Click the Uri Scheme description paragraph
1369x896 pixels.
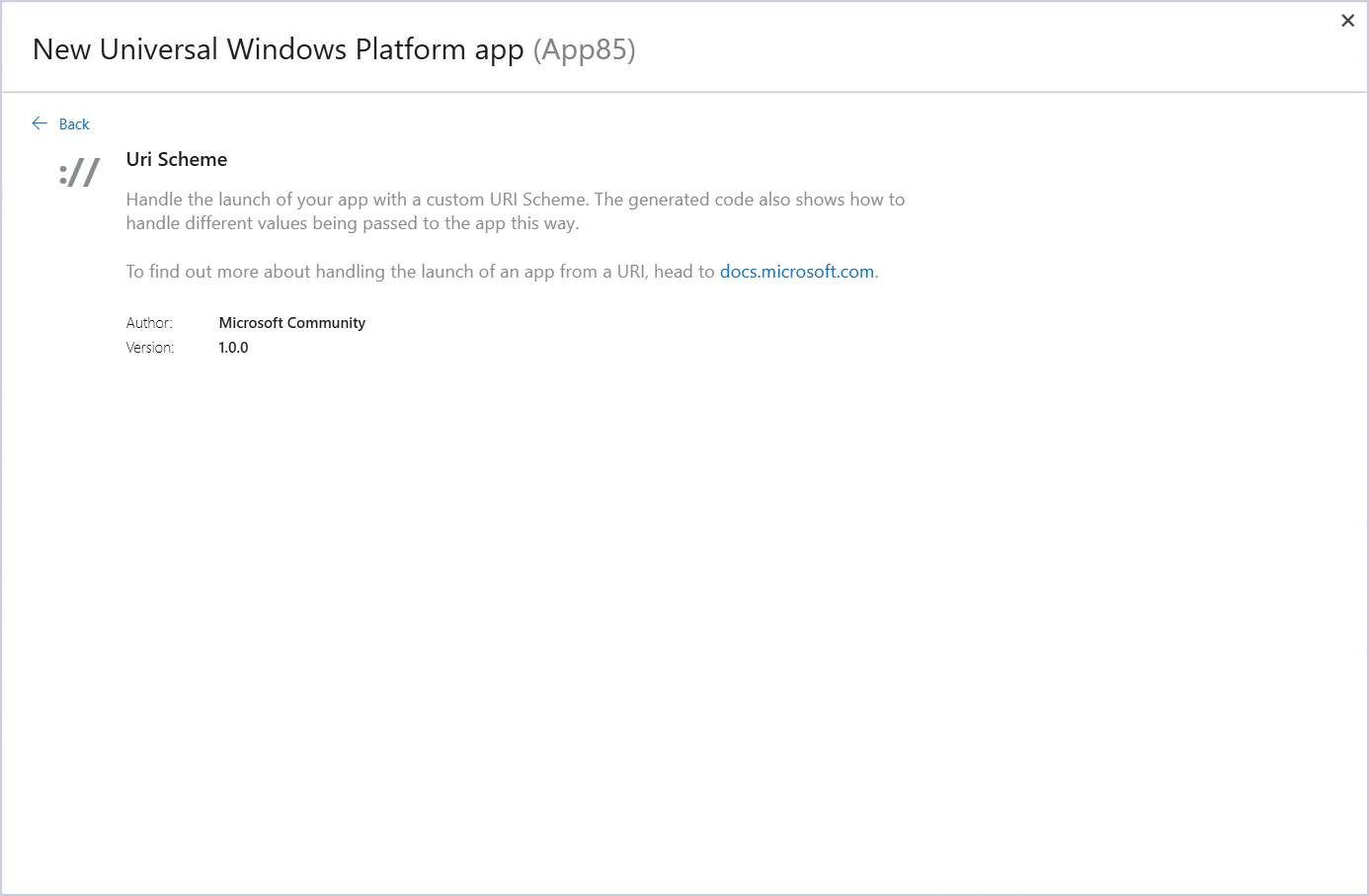click(x=514, y=210)
